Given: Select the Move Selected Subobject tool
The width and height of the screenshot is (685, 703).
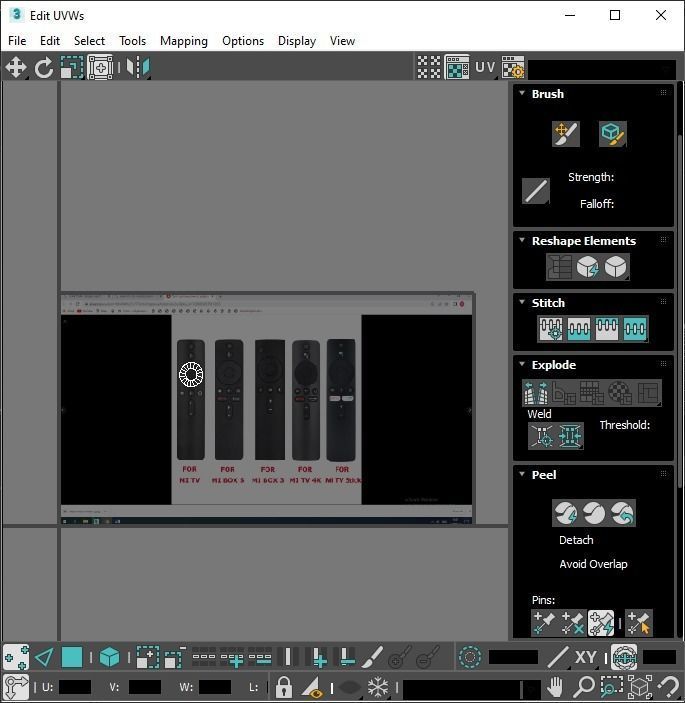Looking at the screenshot, I should [16, 68].
